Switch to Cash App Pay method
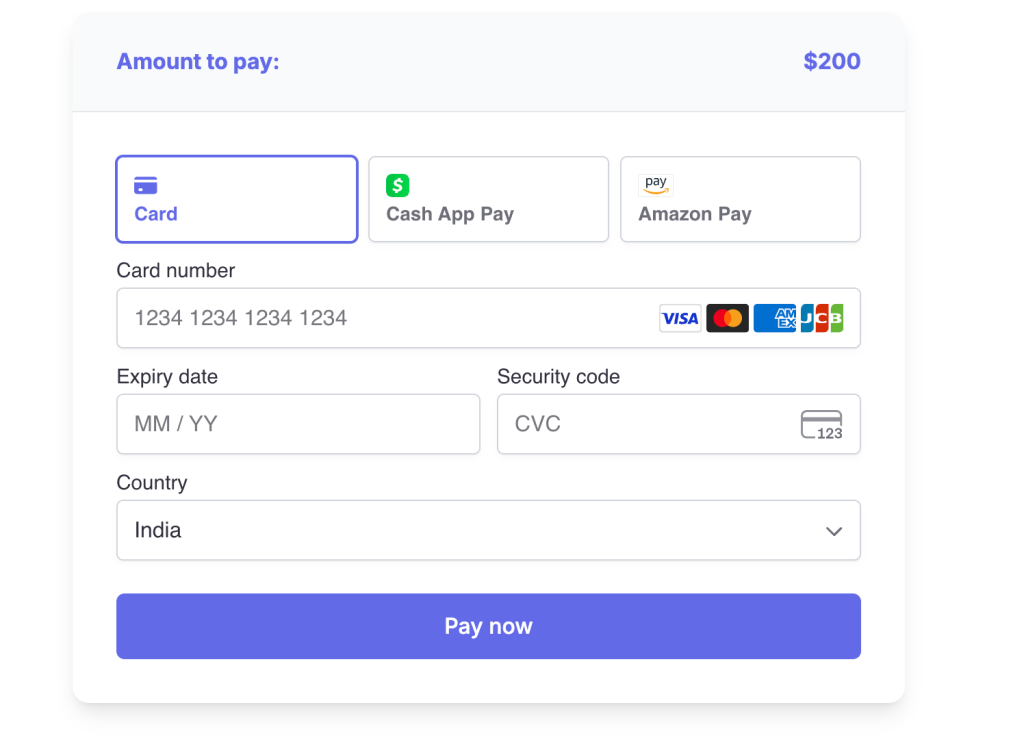This screenshot has height=742, width=1024. coord(488,199)
